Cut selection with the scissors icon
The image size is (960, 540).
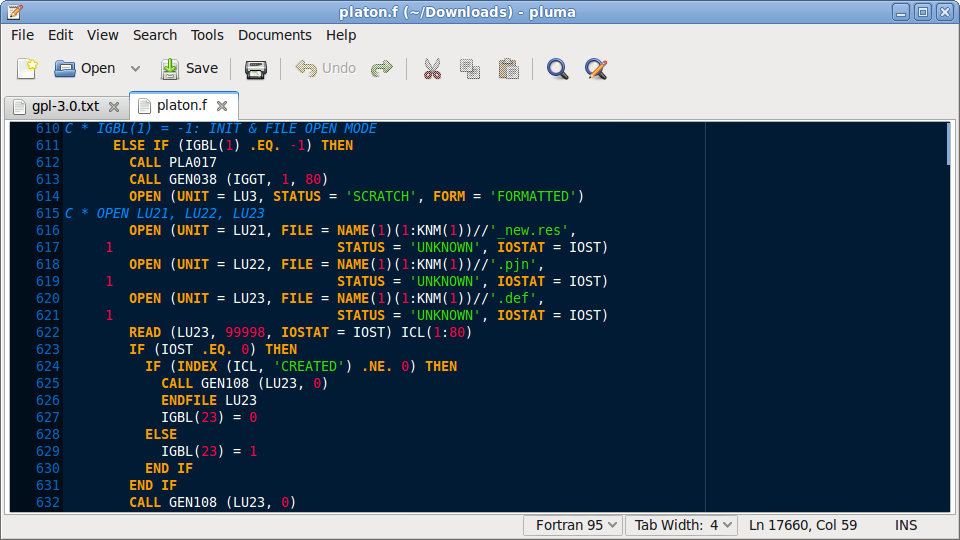[x=432, y=69]
